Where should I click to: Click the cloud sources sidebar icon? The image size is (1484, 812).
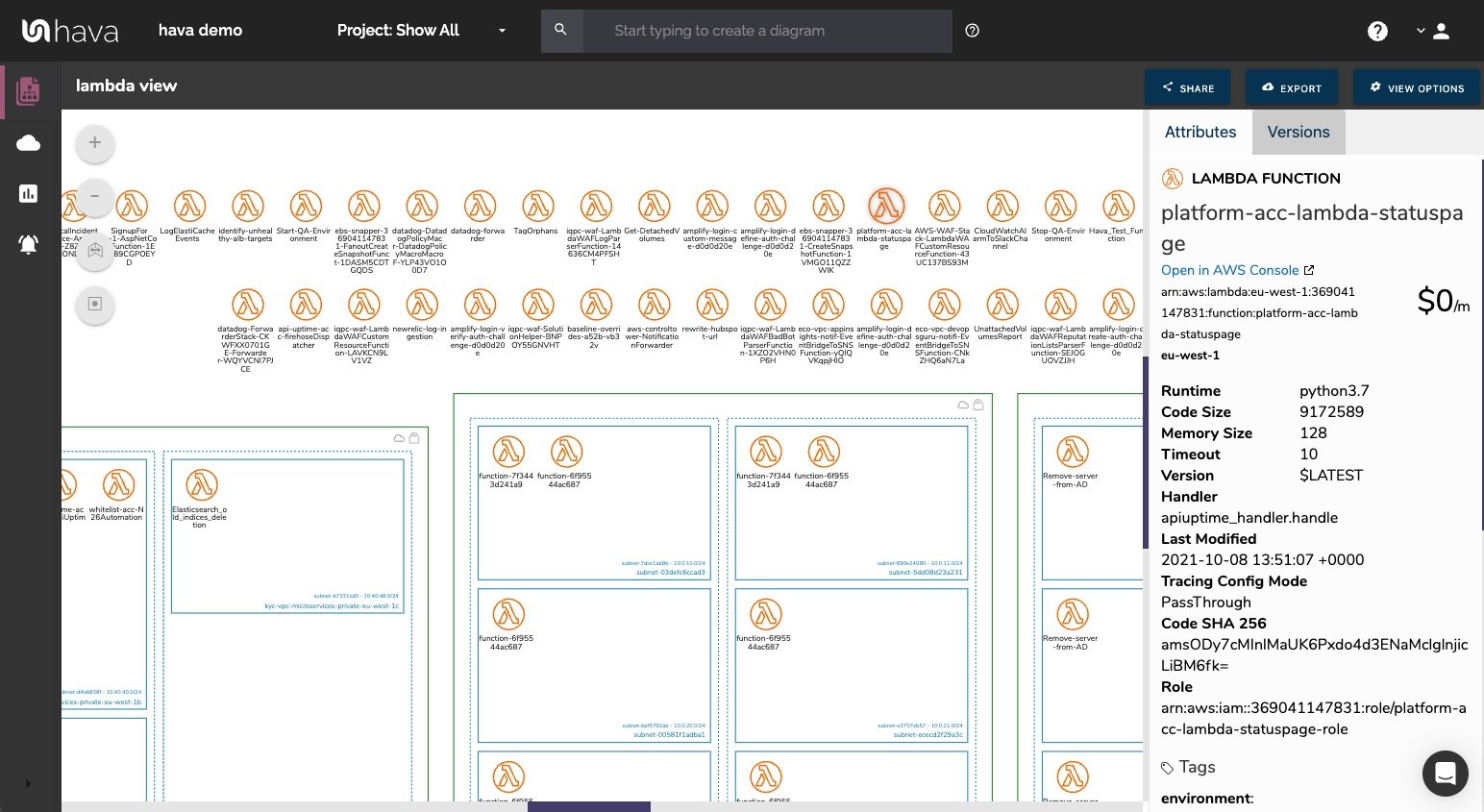point(29,143)
